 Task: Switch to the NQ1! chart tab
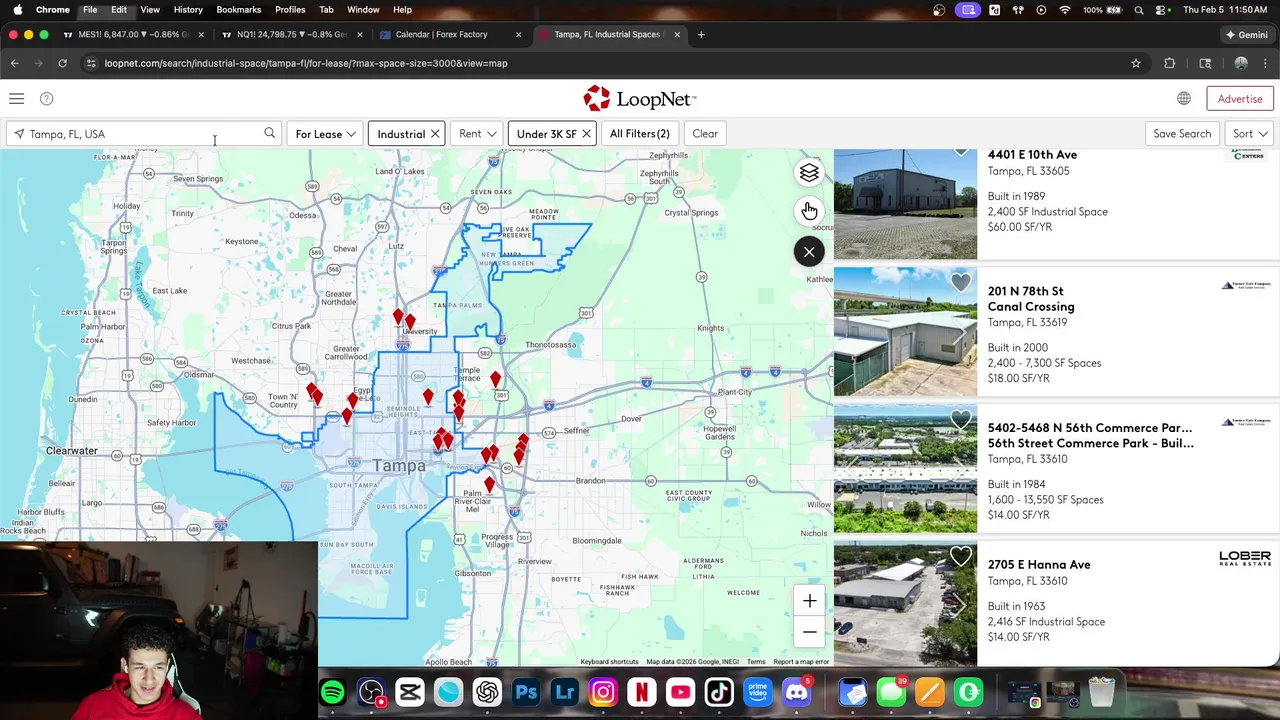click(290, 34)
